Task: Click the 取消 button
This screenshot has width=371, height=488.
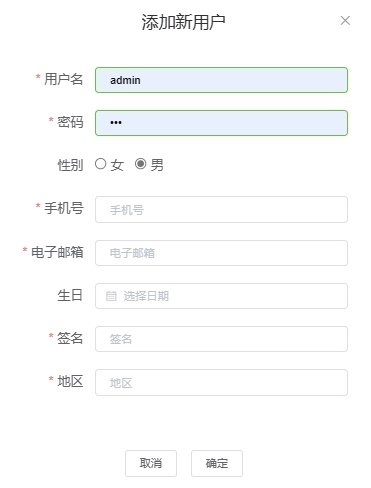Action: coord(151,463)
